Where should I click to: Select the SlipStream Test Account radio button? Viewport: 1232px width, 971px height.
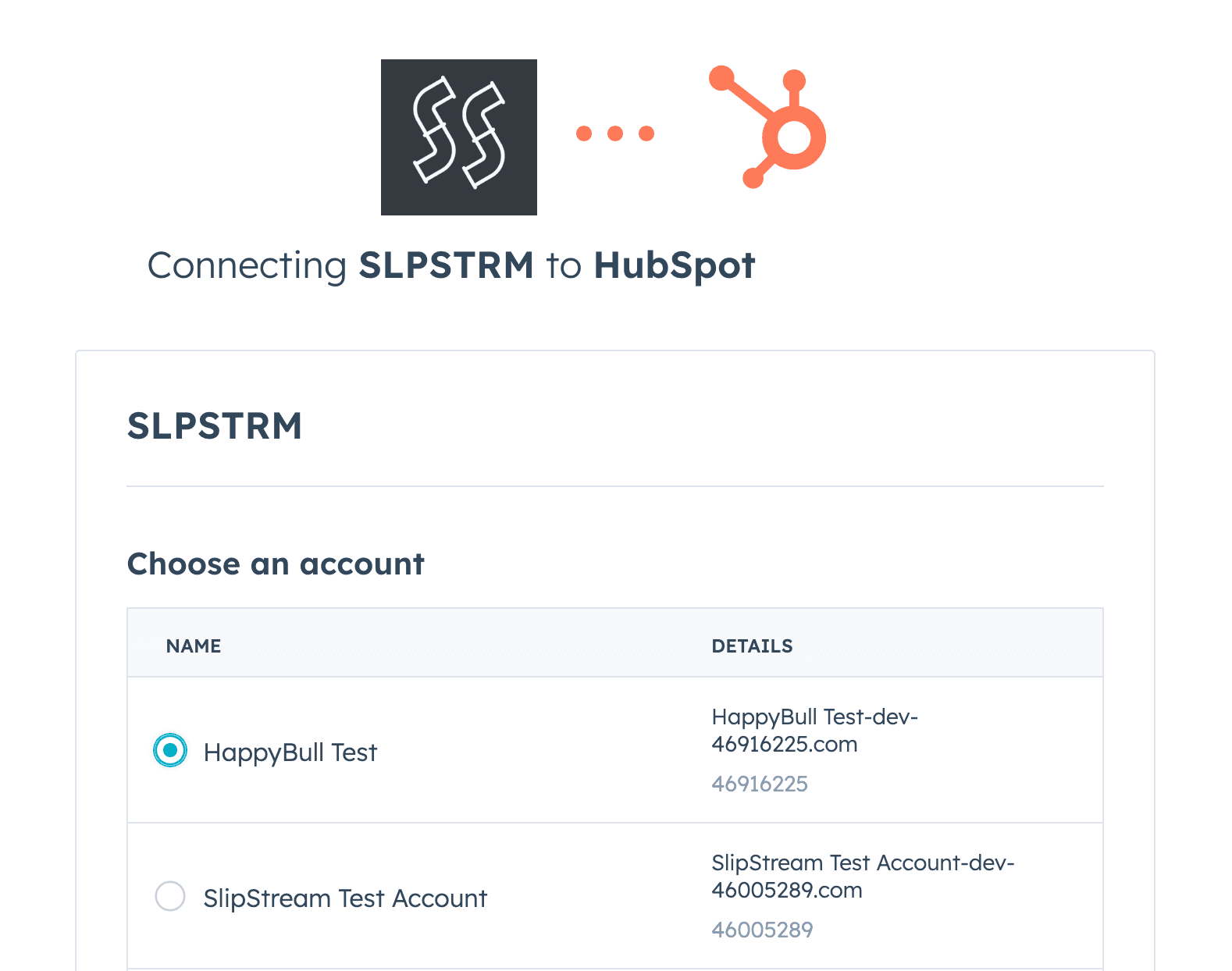pos(170,897)
